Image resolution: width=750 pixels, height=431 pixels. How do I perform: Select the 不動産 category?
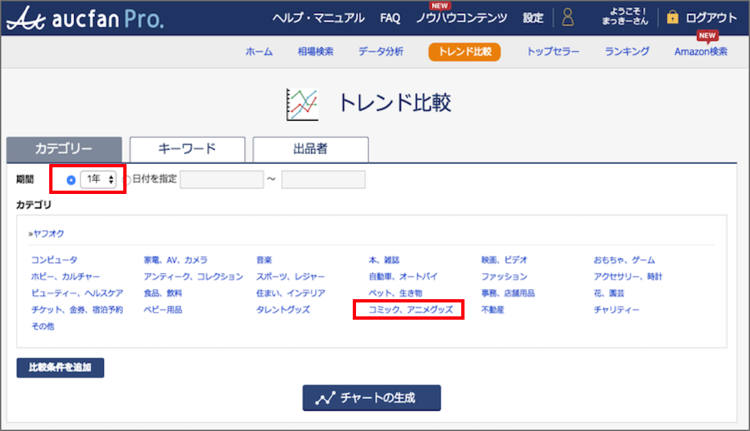[x=493, y=310]
